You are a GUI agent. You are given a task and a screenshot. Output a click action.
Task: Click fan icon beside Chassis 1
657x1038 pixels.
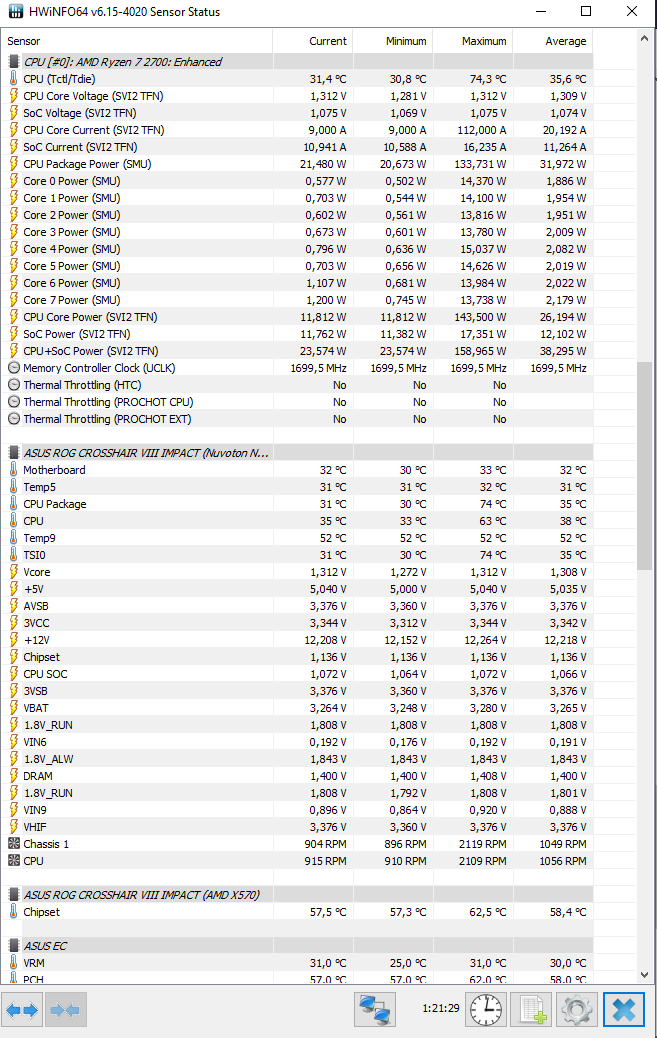13,844
